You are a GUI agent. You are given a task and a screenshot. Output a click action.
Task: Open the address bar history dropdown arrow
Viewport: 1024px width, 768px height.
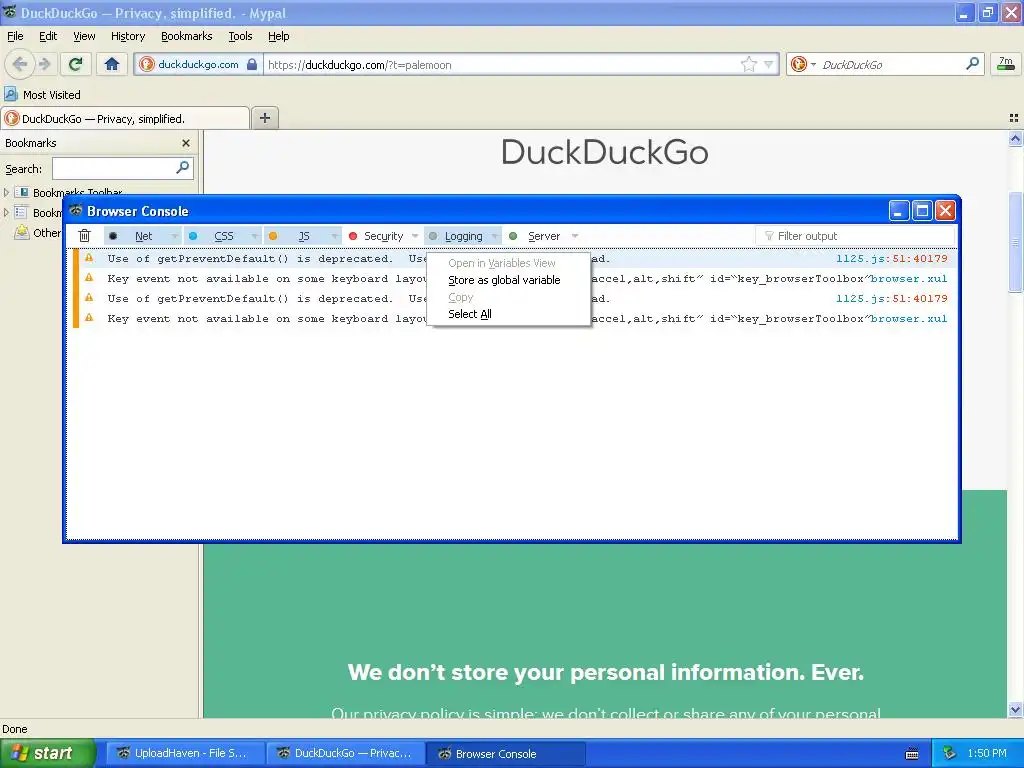click(x=769, y=64)
